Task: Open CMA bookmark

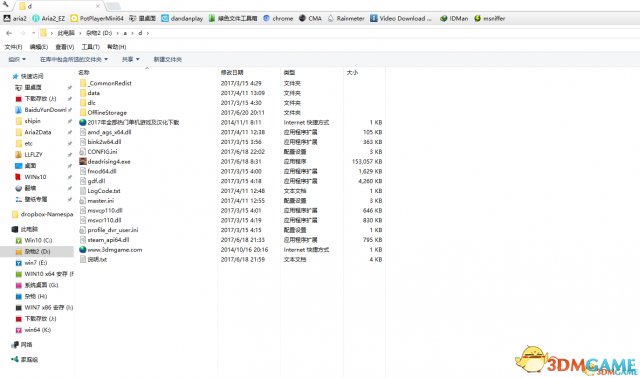Action: pyautogui.click(x=310, y=18)
